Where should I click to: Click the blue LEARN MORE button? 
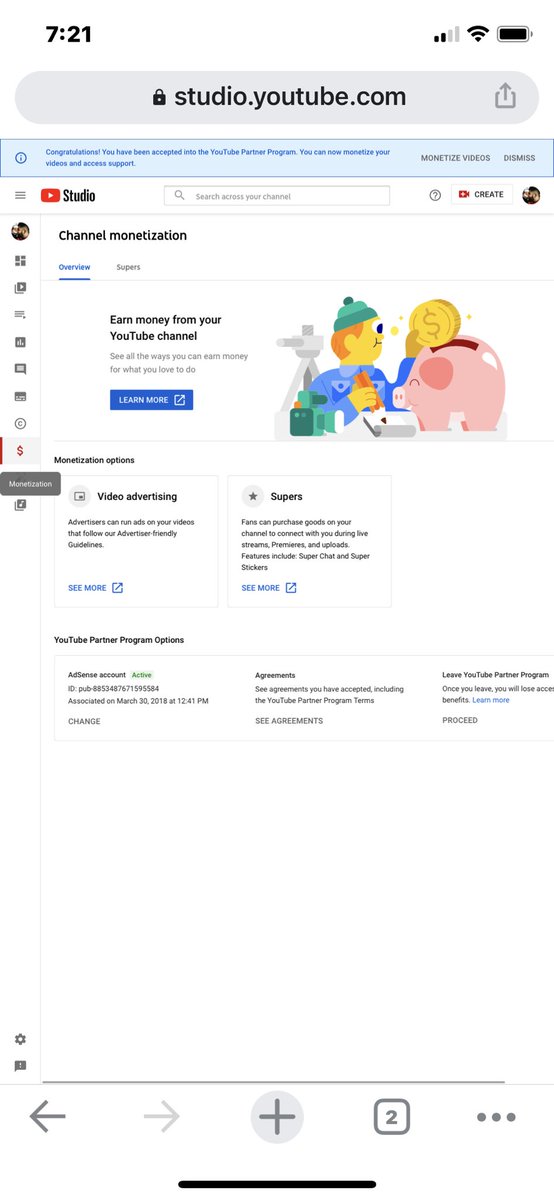[151, 400]
